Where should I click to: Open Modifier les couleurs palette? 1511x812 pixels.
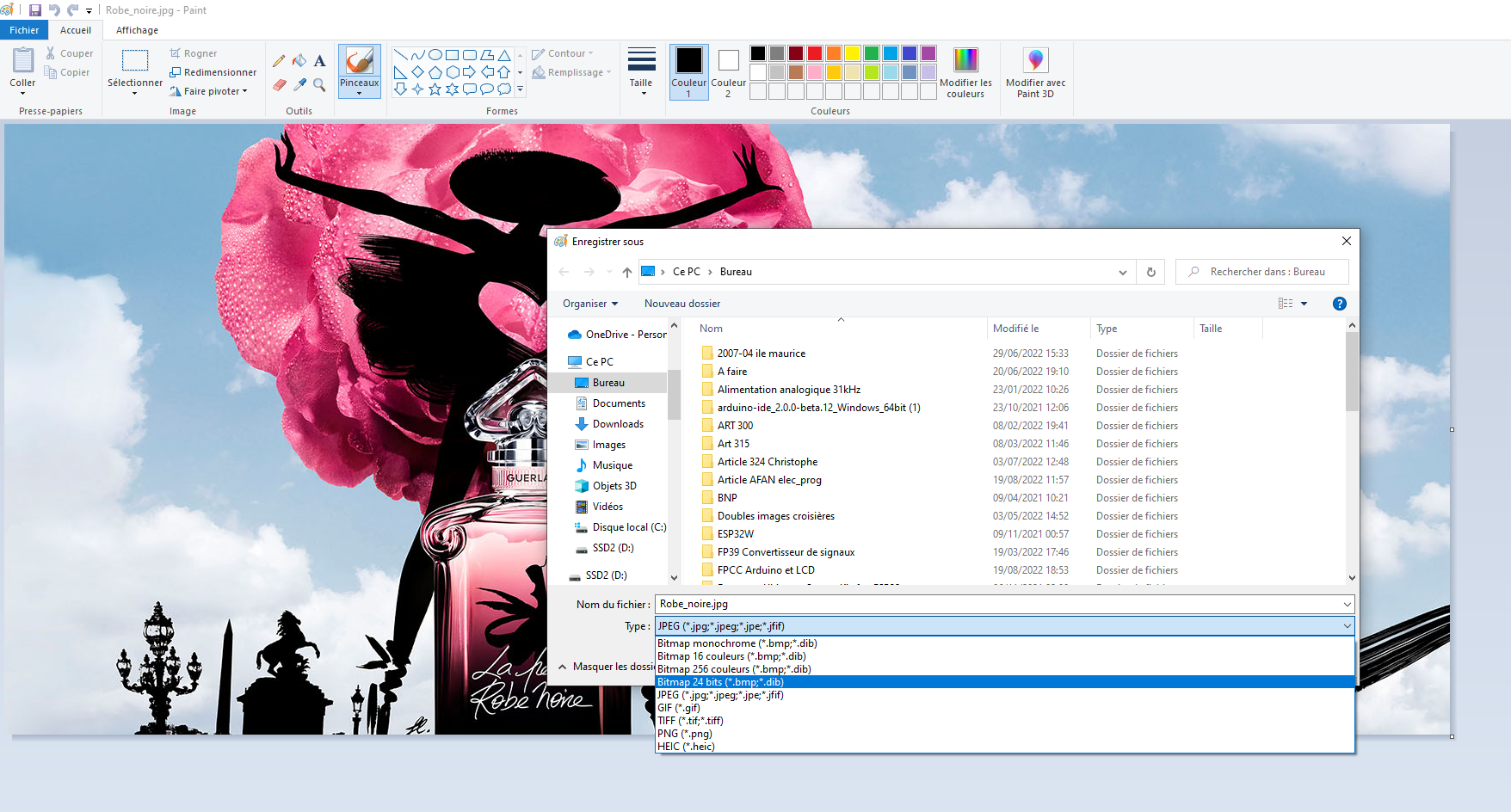pyautogui.click(x=965, y=72)
